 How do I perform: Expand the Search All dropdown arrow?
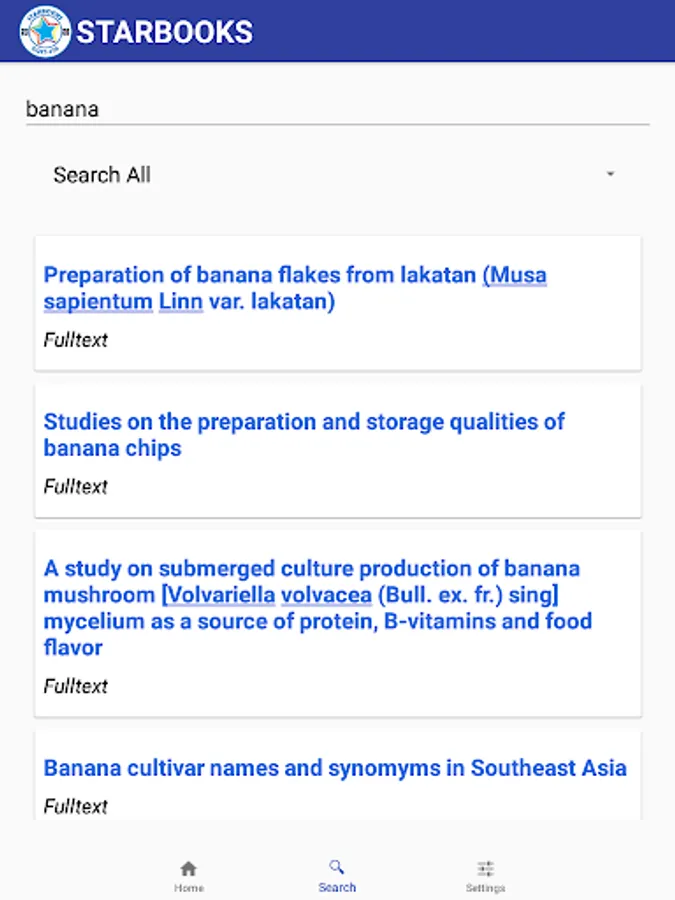[610, 175]
